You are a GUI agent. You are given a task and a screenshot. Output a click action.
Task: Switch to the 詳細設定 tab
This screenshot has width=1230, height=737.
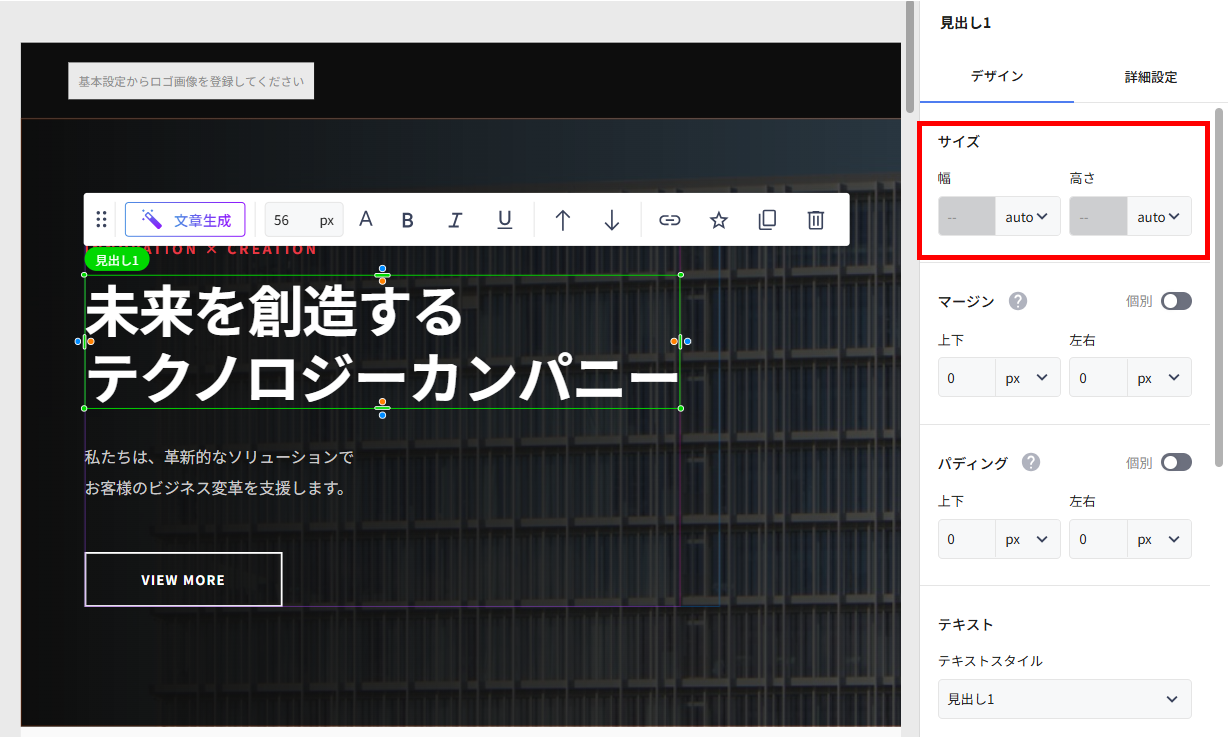point(1150,77)
